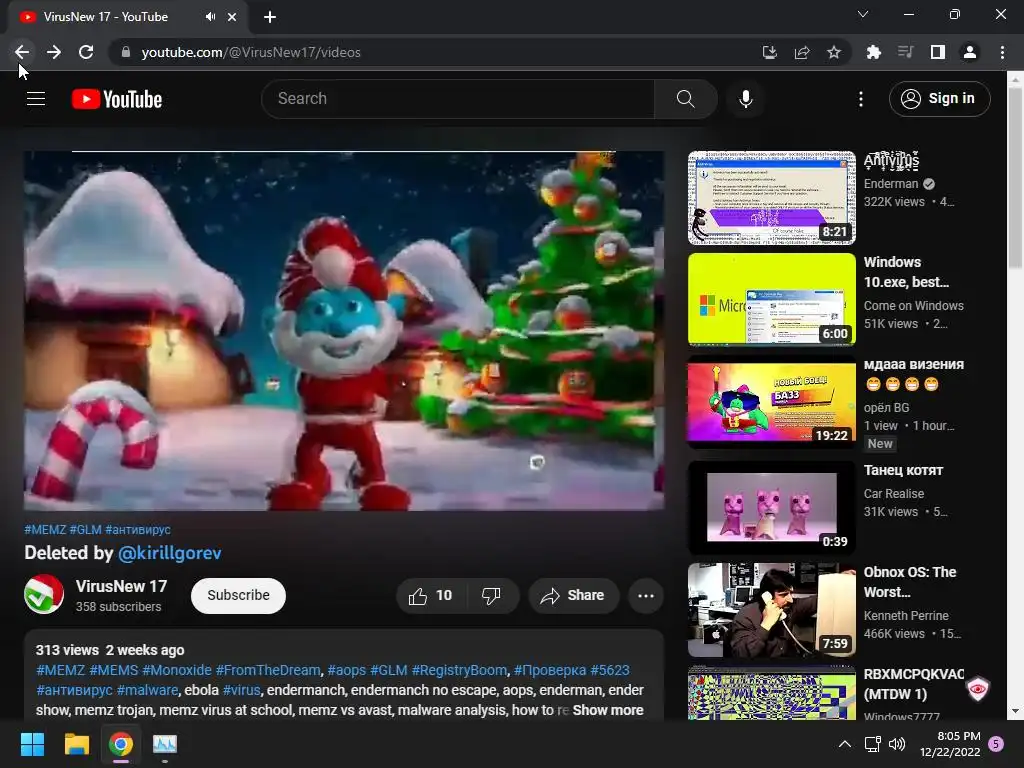Image resolution: width=1024 pixels, height=768 pixels.
Task: Open the @kirillgorev mention link
Action: (x=170, y=553)
